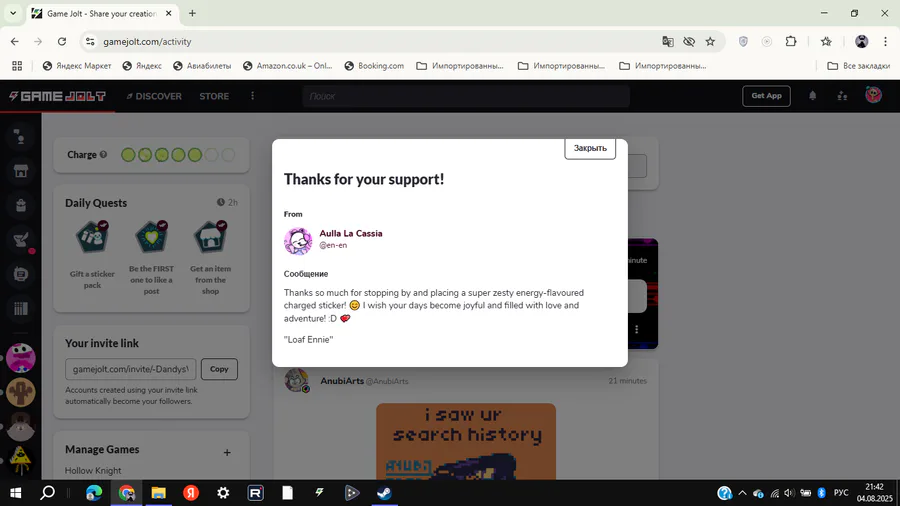Open the Chrome apps grid icon
Viewport: 900px width, 506px height.
[x=17, y=66]
